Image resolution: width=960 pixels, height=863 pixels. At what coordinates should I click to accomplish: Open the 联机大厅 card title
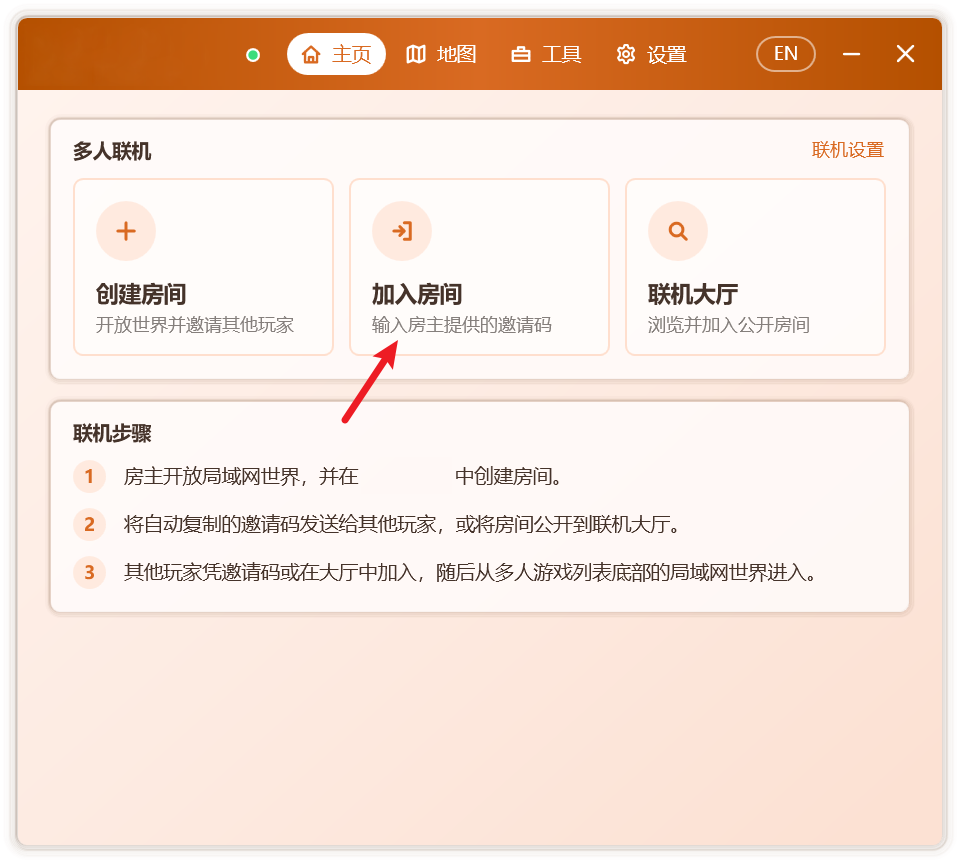[693, 294]
